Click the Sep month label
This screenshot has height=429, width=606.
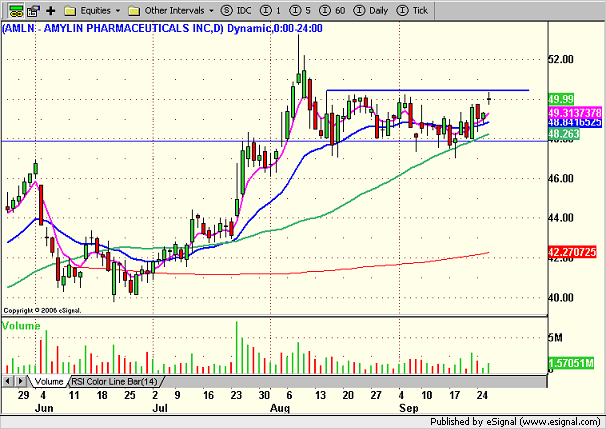pos(409,408)
